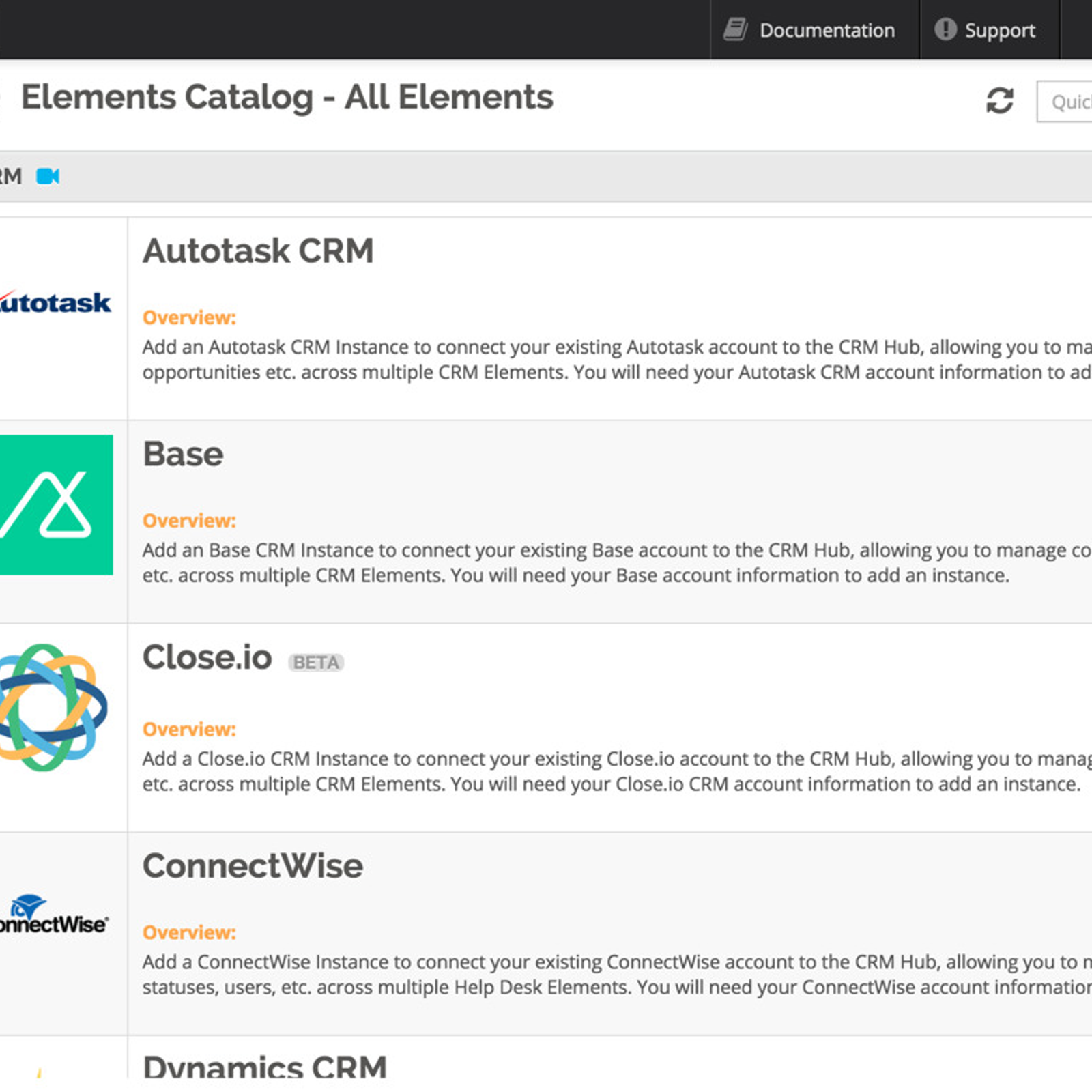Open the Documentation link
1092x1092 pixels.
click(815, 30)
